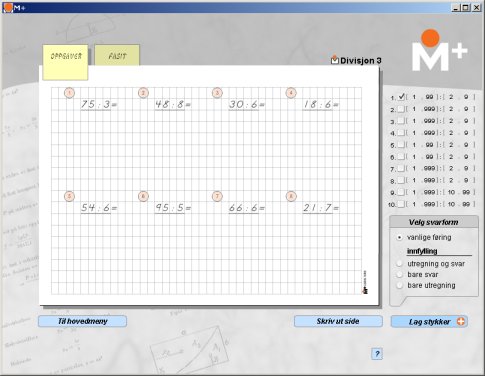This screenshot has height=376, width=485.
Task: Click the 75 : 3 = division problem
Action: click(x=99, y=104)
